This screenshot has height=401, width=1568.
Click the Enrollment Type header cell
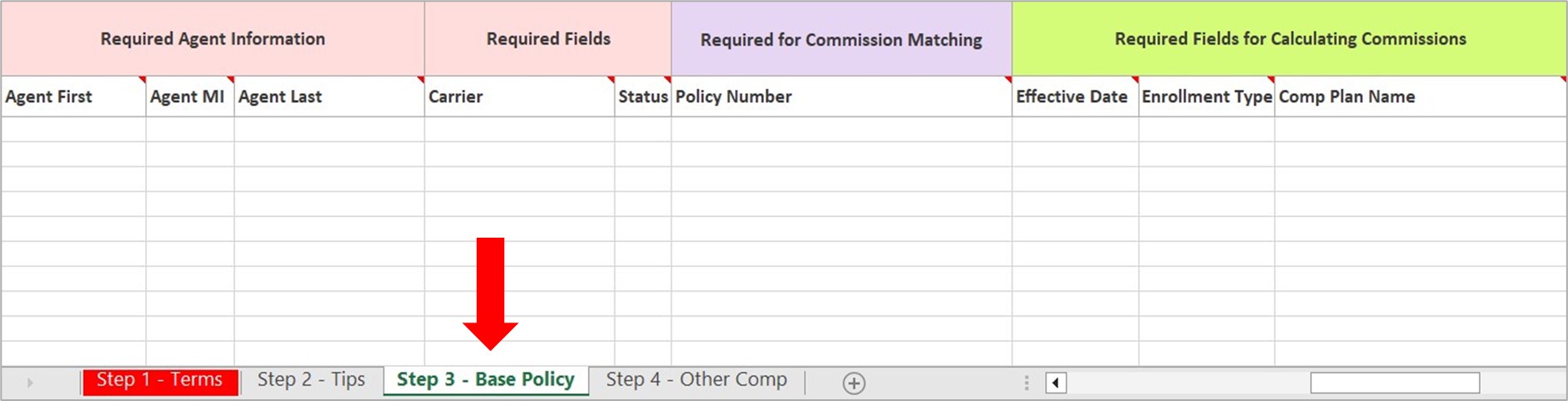[x=1206, y=97]
